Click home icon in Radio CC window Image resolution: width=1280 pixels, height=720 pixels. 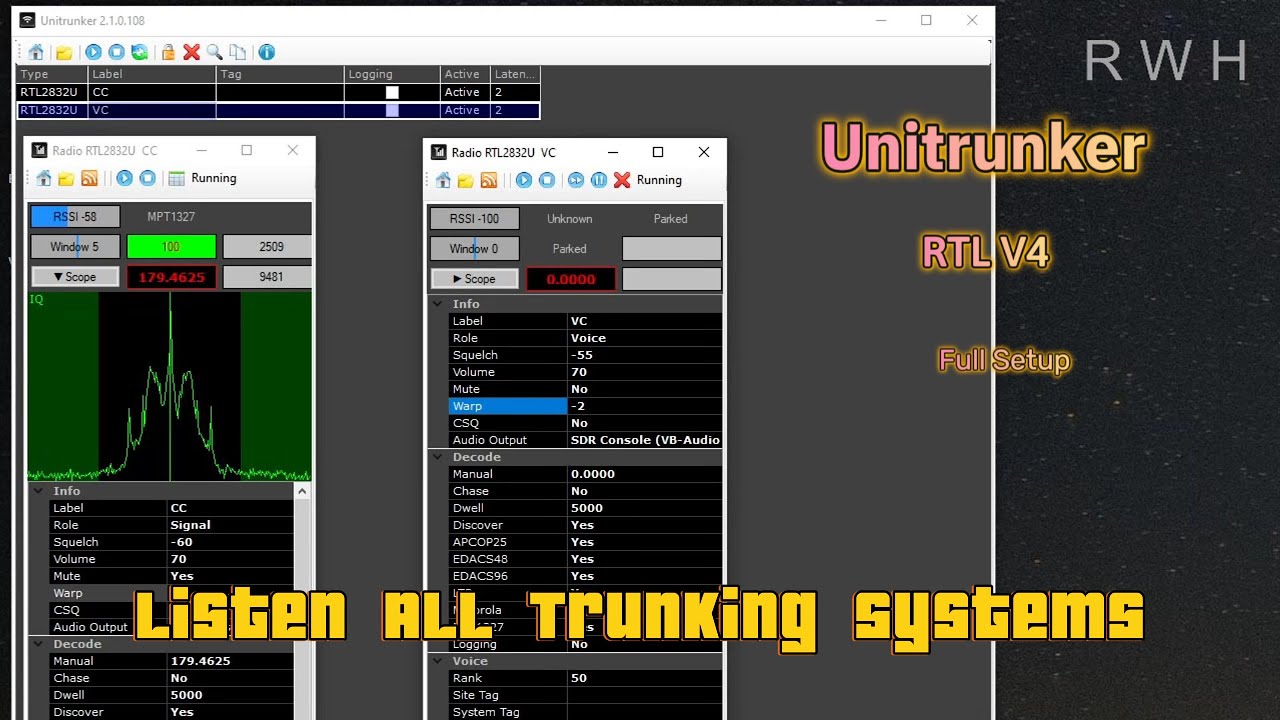(x=43, y=178)
